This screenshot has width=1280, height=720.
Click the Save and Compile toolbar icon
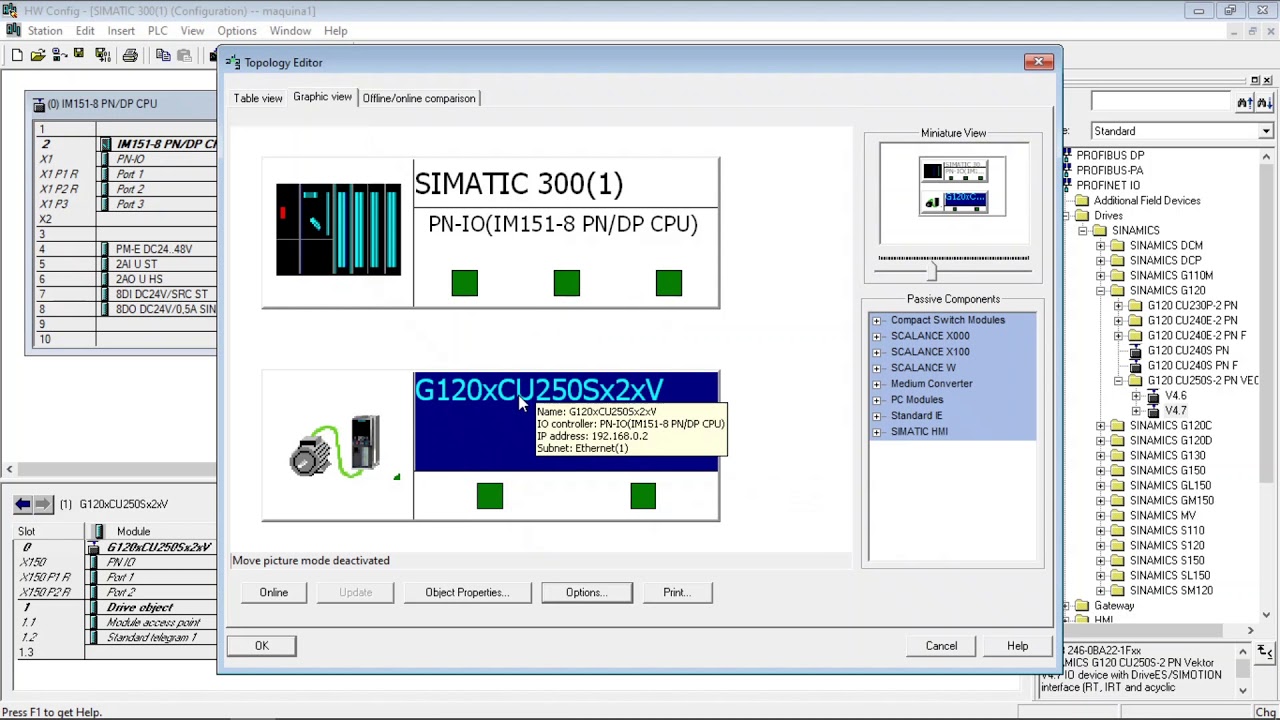102,55
